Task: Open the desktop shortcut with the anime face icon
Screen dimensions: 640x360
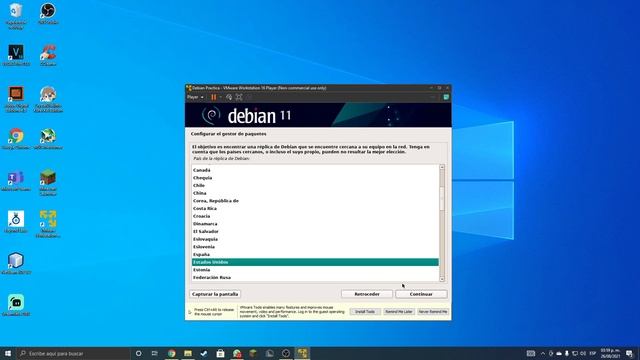Action: pyautogui.click(x=48, y=100)
